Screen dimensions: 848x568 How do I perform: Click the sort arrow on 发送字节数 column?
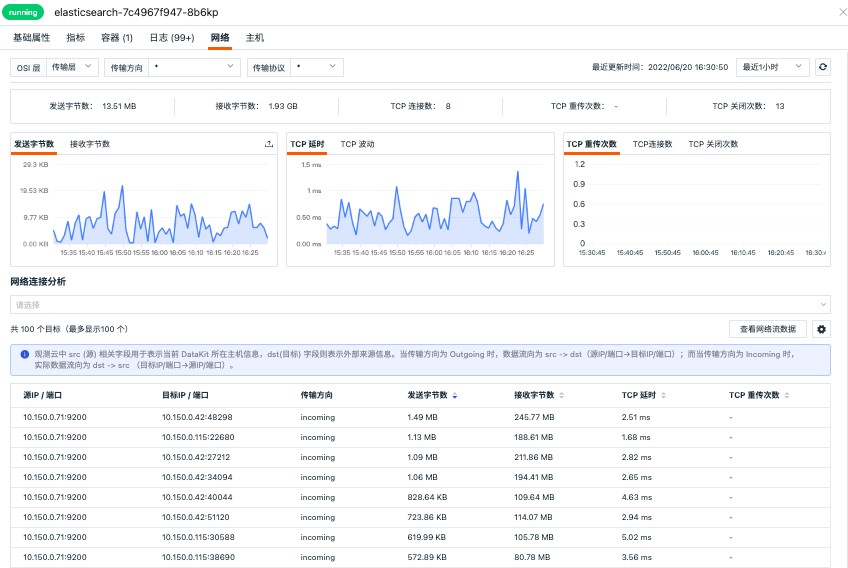[455, 396]
